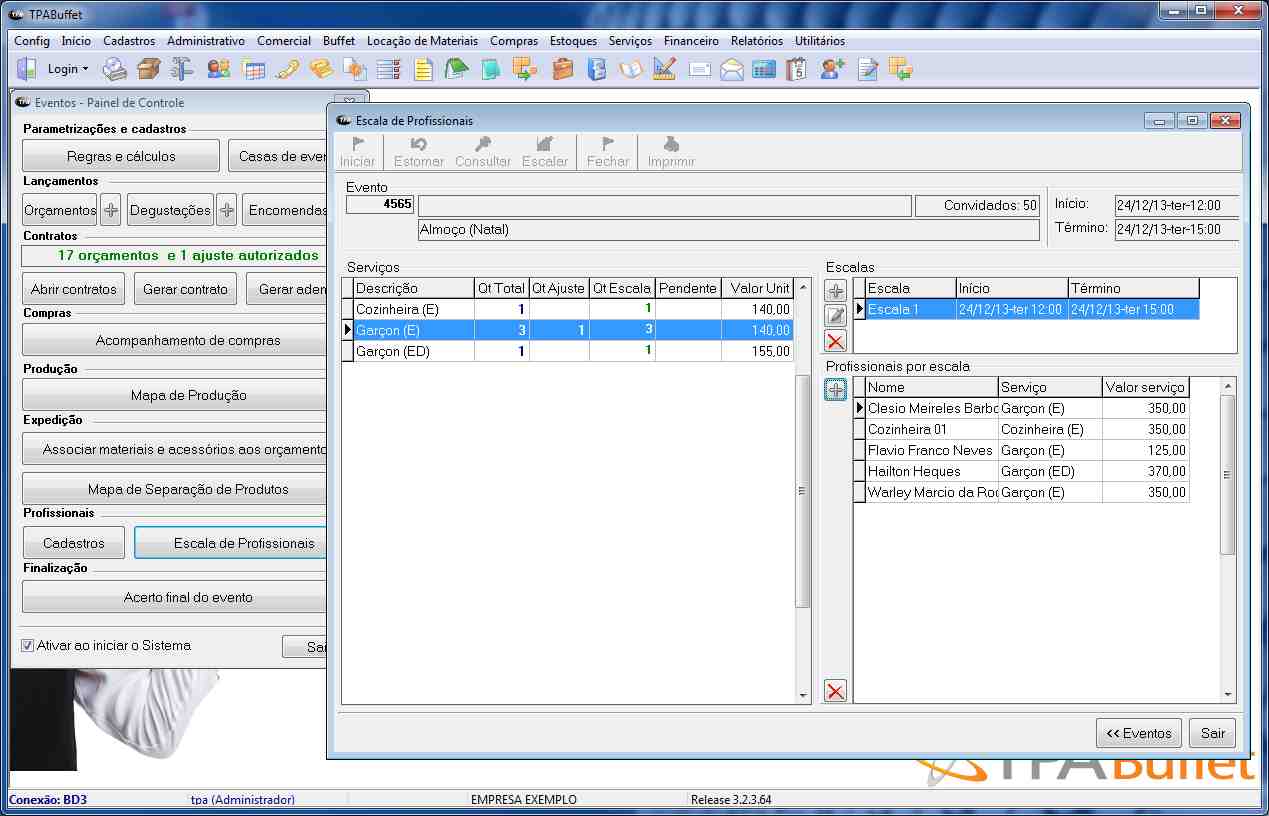1269x816 pixels.
Task: Click the briefcase icon in main toolbar
Action: (563, 69)
